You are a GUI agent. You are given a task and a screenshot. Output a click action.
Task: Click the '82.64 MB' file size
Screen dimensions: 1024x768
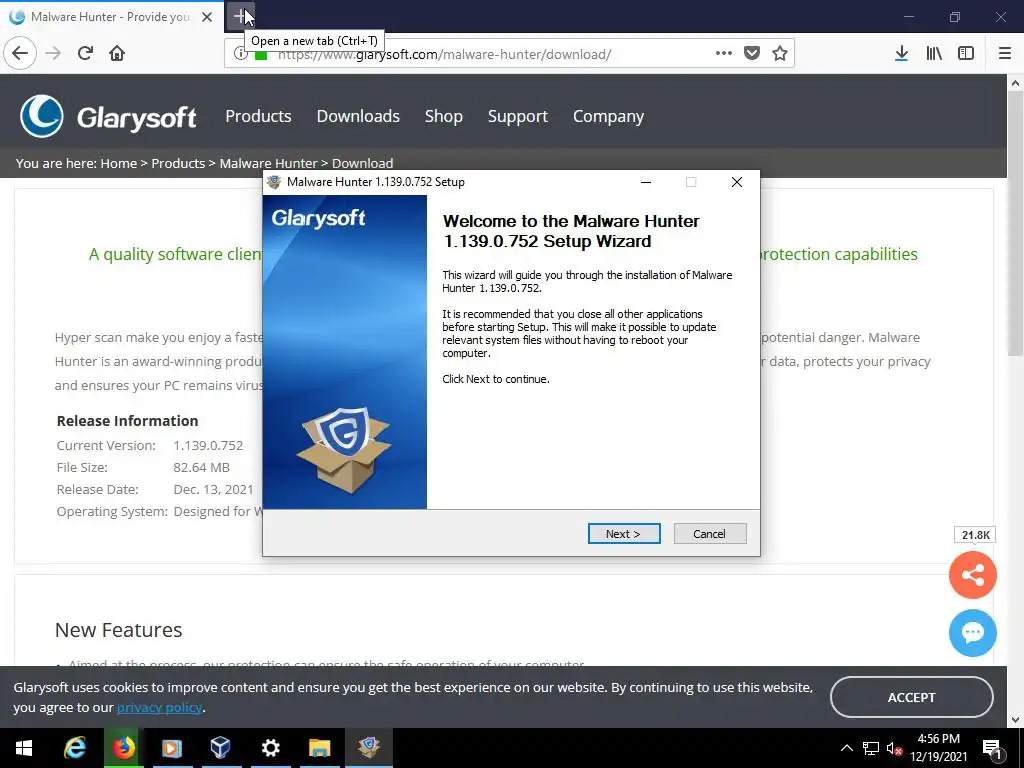click(x=202, y=468)
